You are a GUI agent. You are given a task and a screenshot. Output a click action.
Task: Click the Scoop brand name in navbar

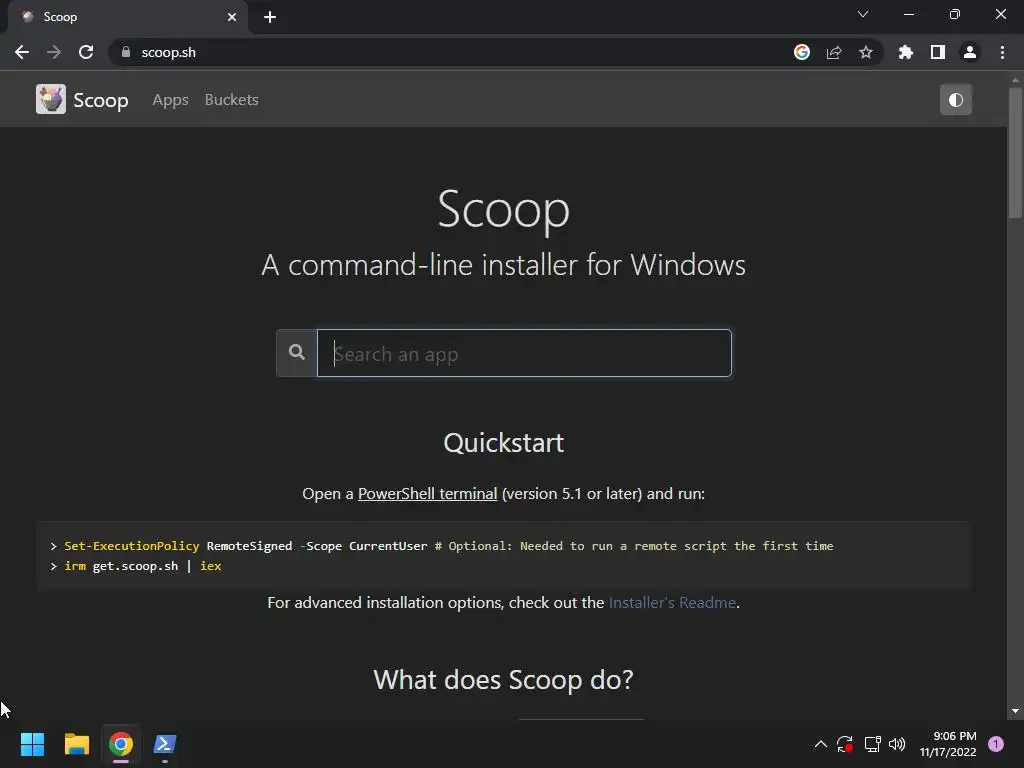point(101,100)
